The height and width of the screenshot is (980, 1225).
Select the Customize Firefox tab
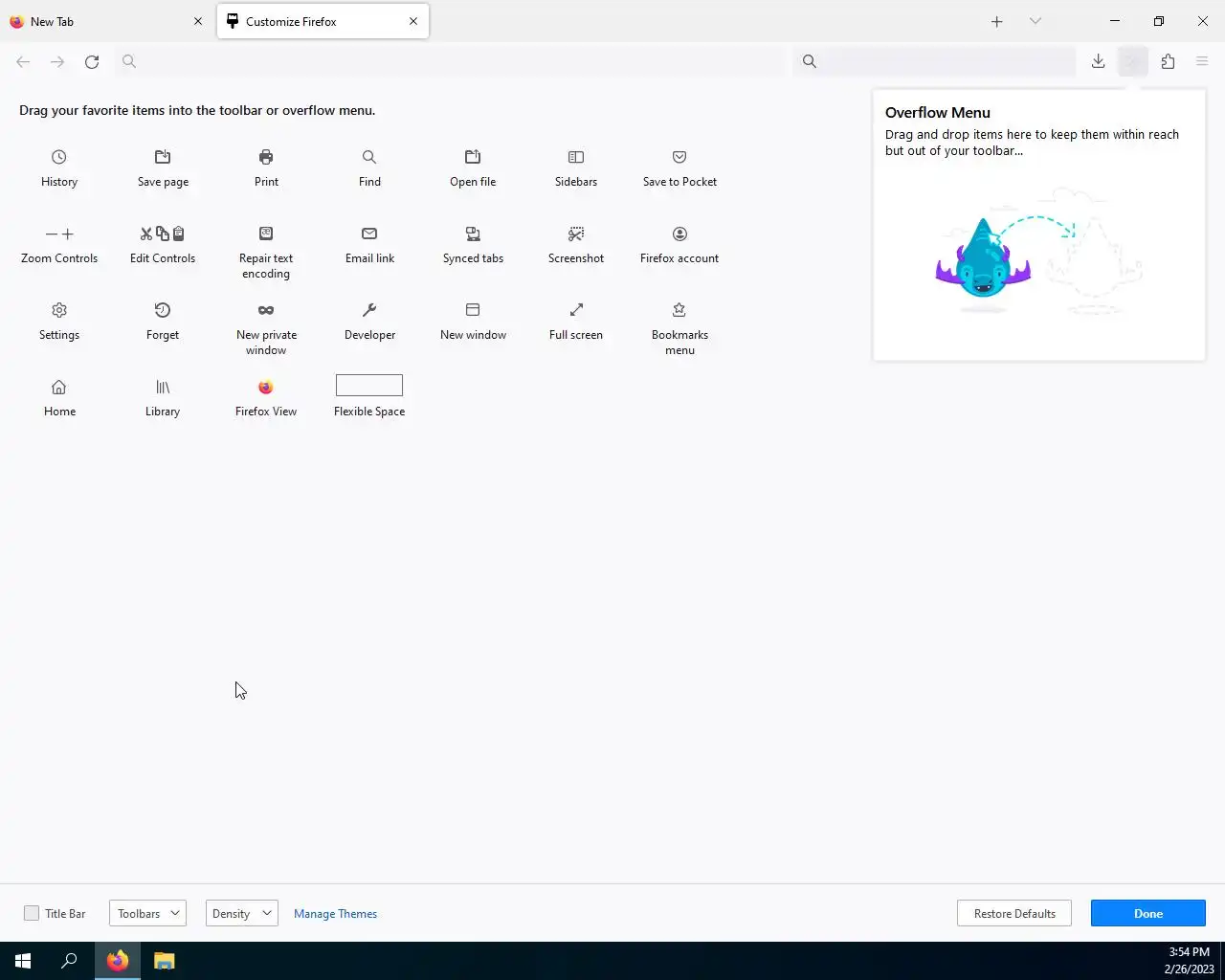[x=323, y=21]
